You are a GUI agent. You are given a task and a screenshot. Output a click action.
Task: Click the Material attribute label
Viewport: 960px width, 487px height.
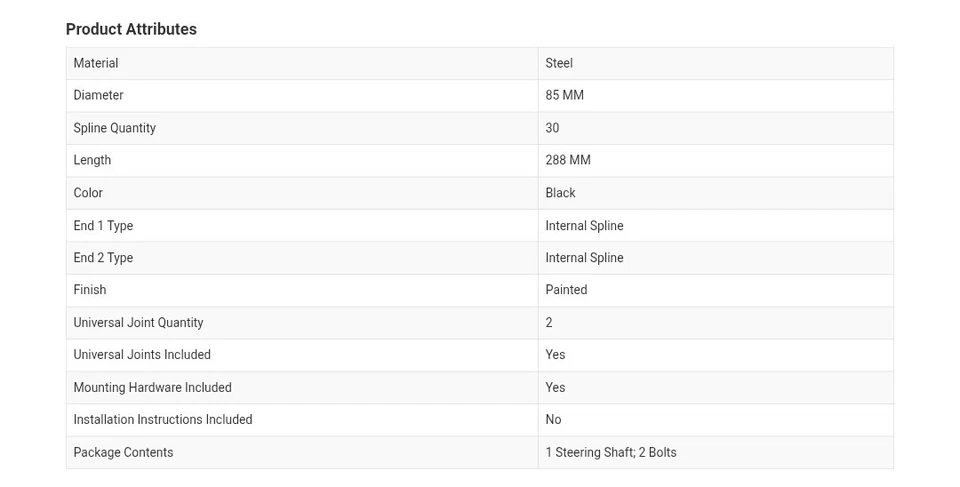click(x=96, y=63)
